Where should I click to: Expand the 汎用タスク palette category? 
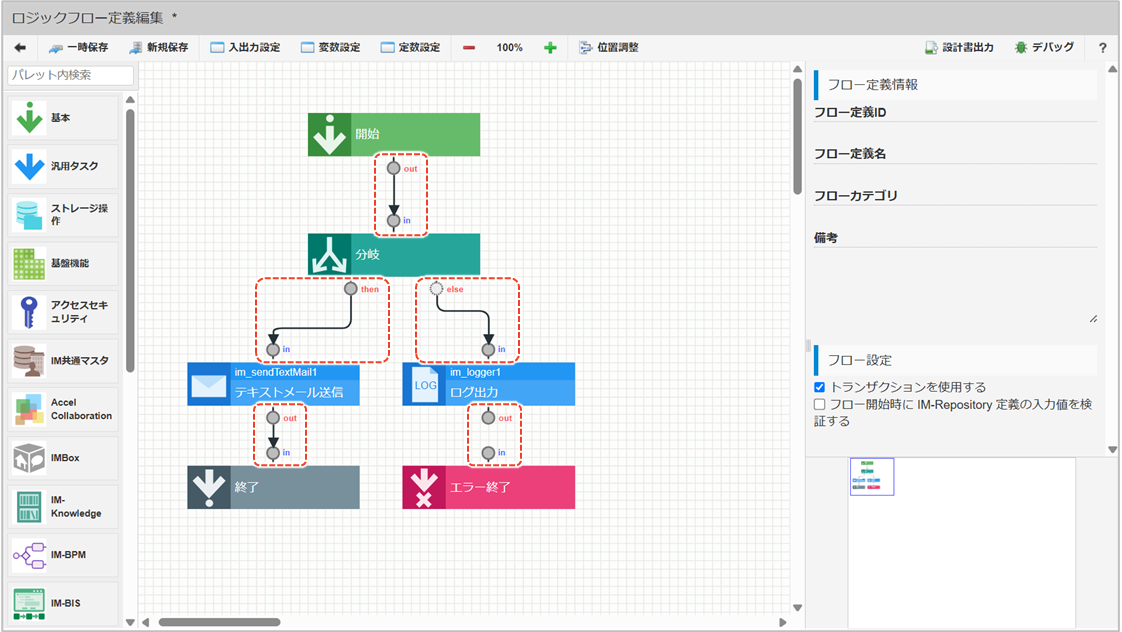coord(63,166)
